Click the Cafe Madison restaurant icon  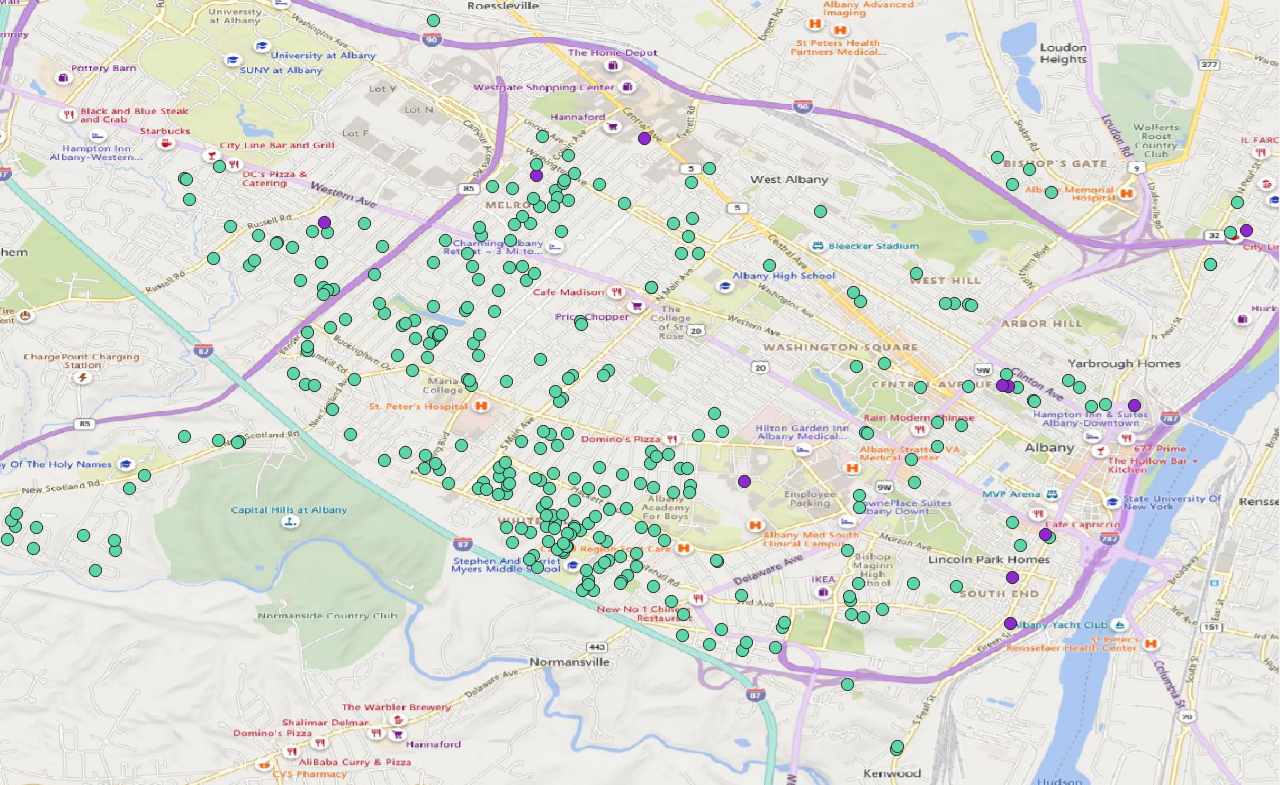(x=617, y=292)
